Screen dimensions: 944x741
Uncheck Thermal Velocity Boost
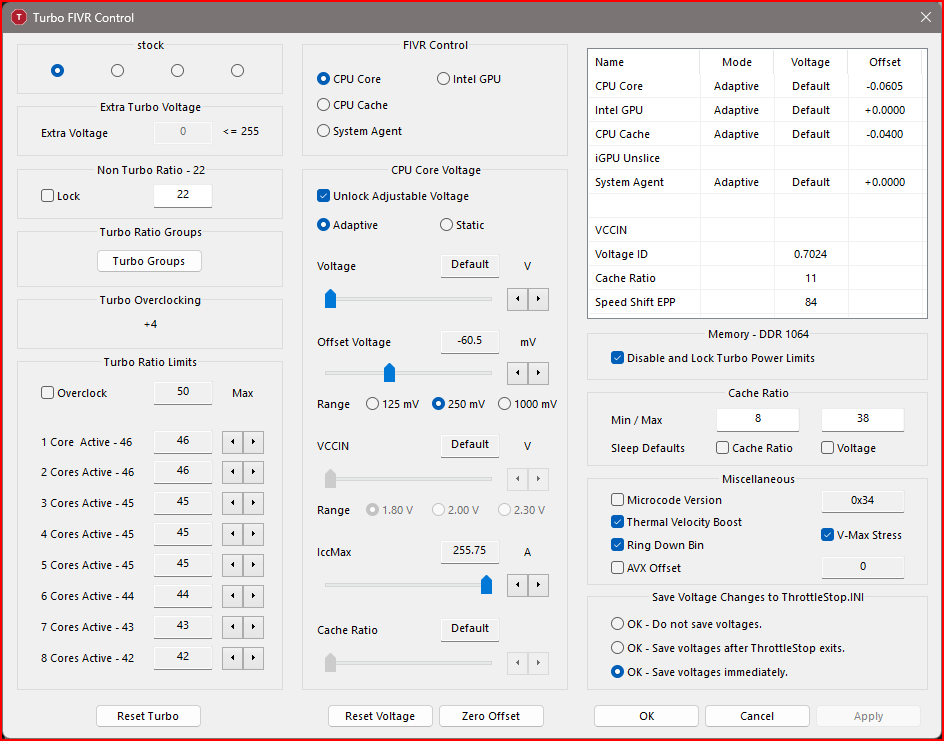tap(618, 522)
